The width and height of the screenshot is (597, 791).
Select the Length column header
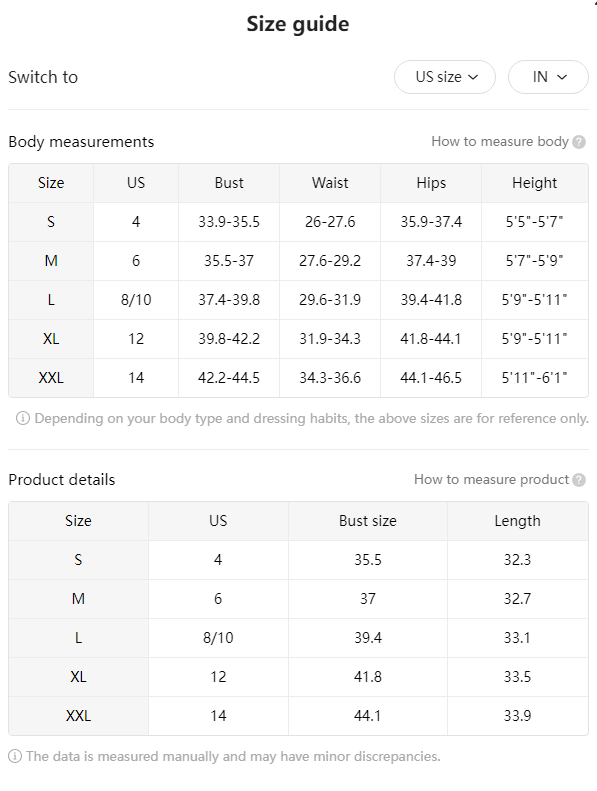coord(518,521)
